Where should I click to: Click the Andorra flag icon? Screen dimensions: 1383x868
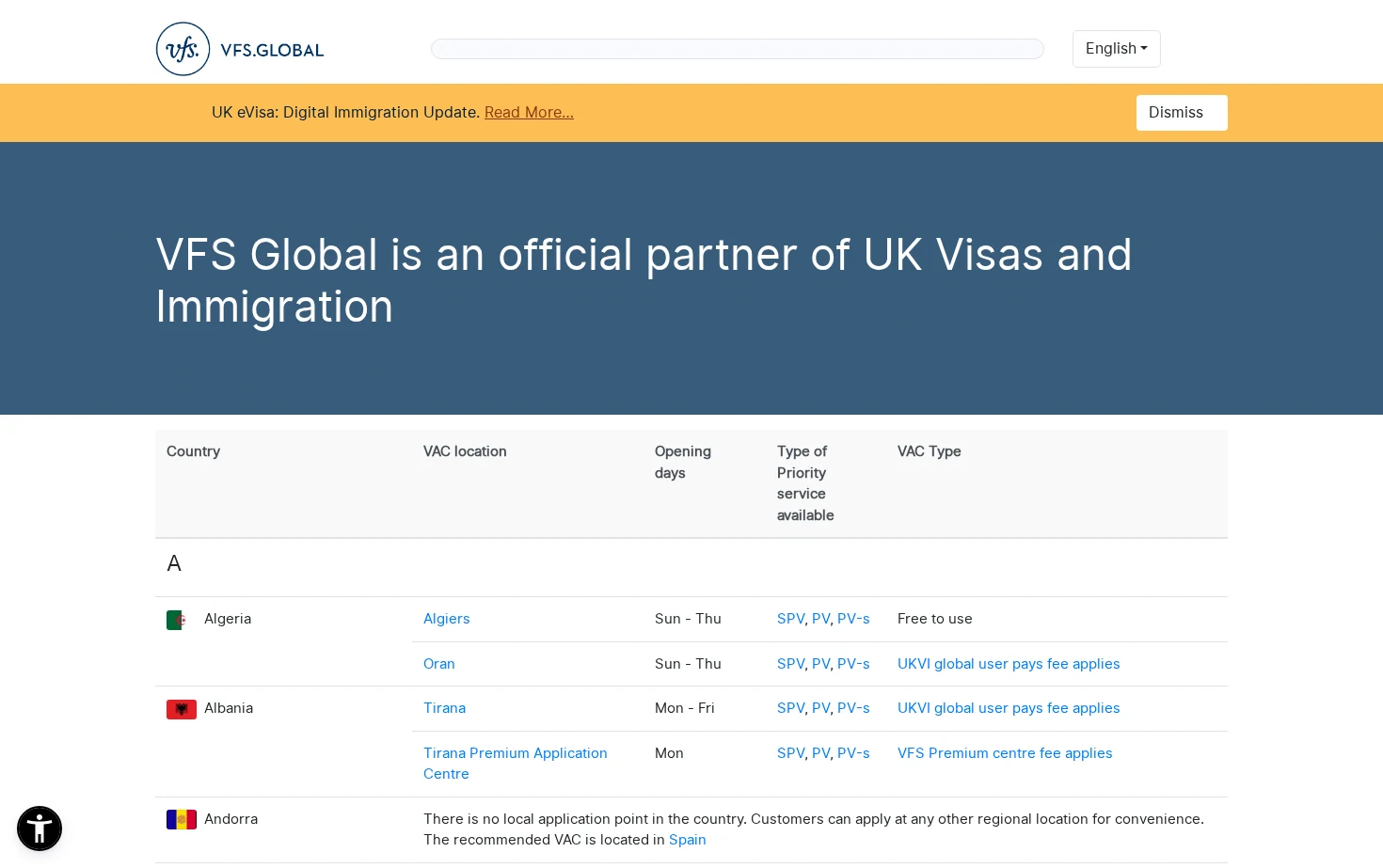[x=181, y=820]
